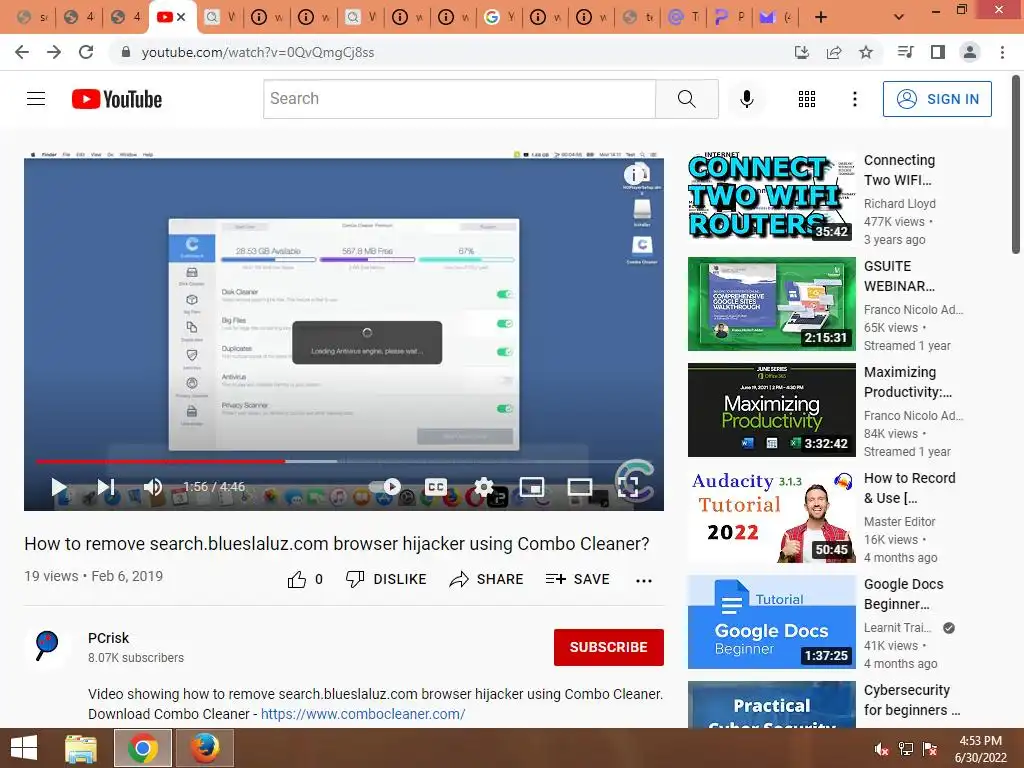
Task: Toggle closed captions
Action: [436, 487]
